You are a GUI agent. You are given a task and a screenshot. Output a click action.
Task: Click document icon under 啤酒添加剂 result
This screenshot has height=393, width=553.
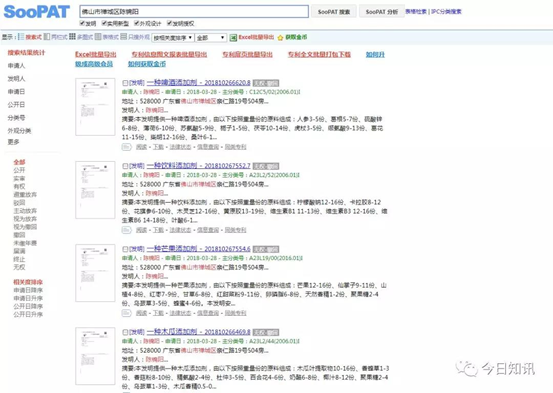coord(126,147)
